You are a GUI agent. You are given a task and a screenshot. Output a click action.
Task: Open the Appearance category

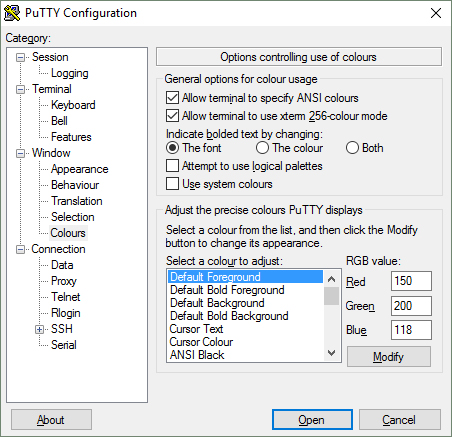80,169
